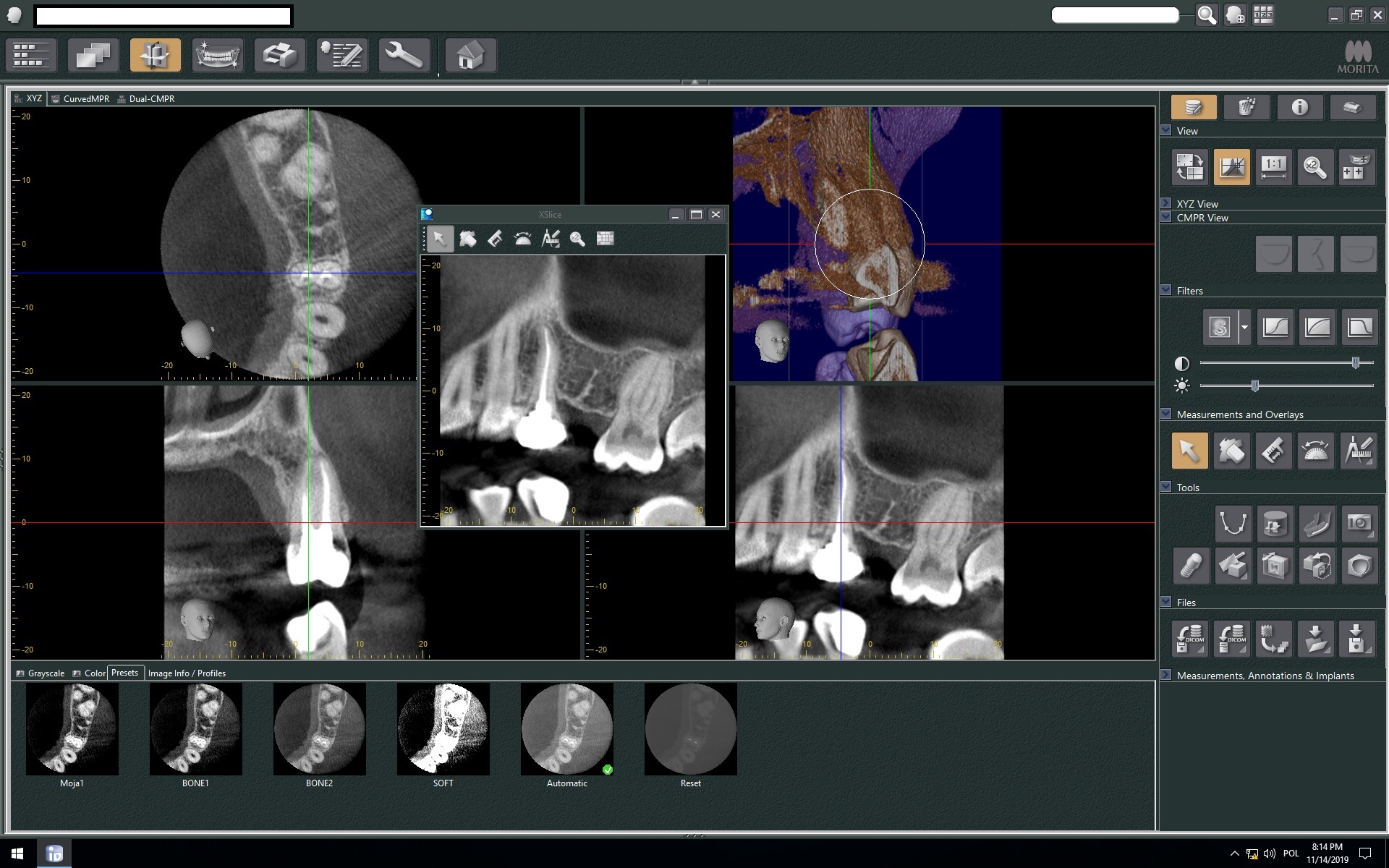Screen dimensions: 1389x868
Task: Click the open from folder icon
Action: (1316, 639)
